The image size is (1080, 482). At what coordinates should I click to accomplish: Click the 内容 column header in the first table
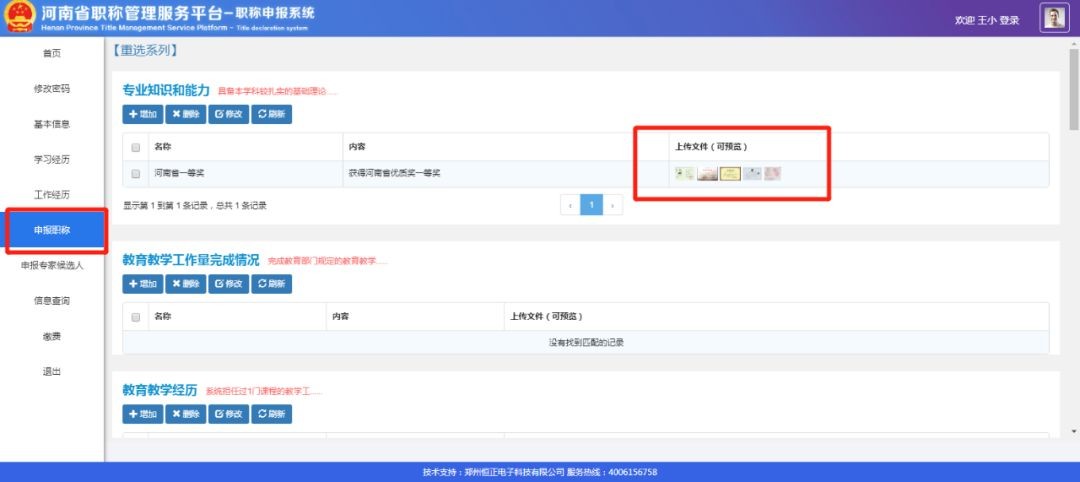click(x=357, y=147)
